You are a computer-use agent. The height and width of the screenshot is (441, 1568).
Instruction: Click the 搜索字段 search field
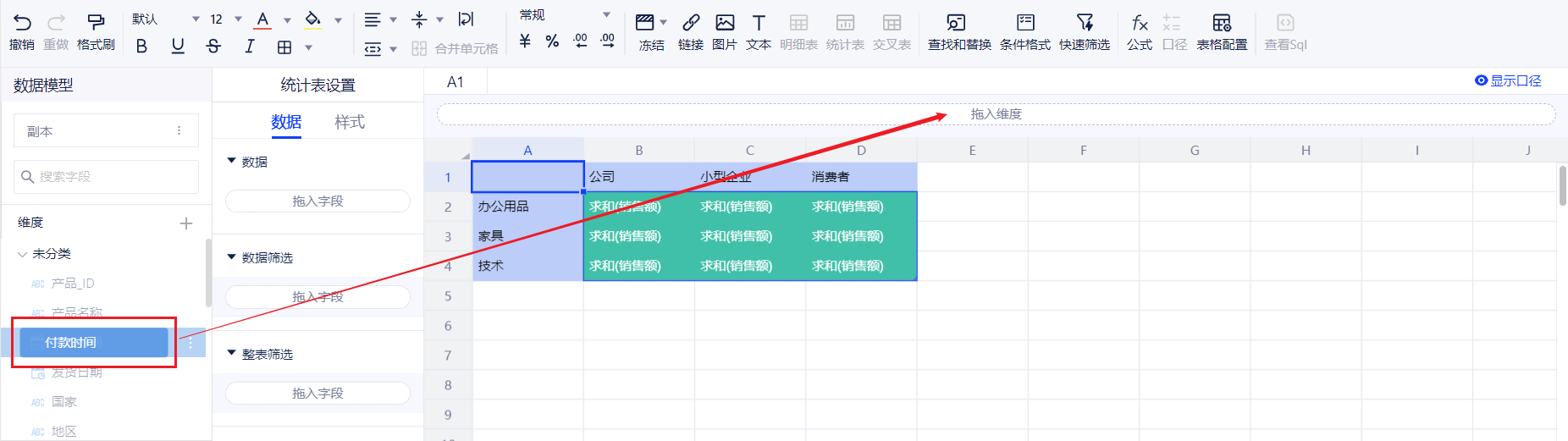[x=106, y=177]
